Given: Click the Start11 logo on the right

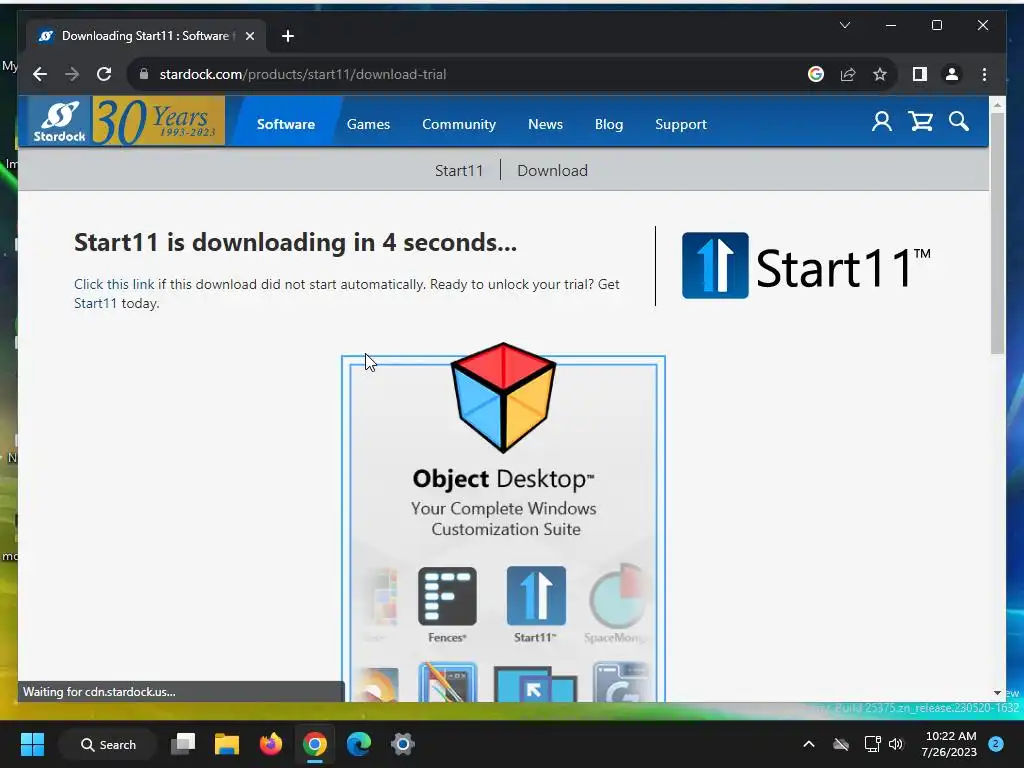Looking at the screenshot, I should (x=806, y=266).
